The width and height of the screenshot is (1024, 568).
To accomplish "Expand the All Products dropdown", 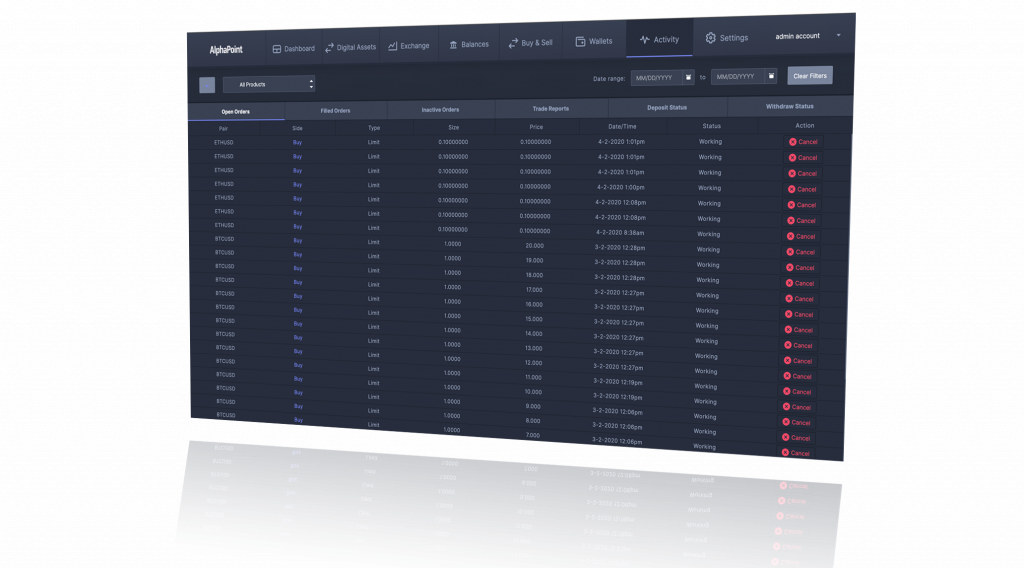I will tap(311, 85).
